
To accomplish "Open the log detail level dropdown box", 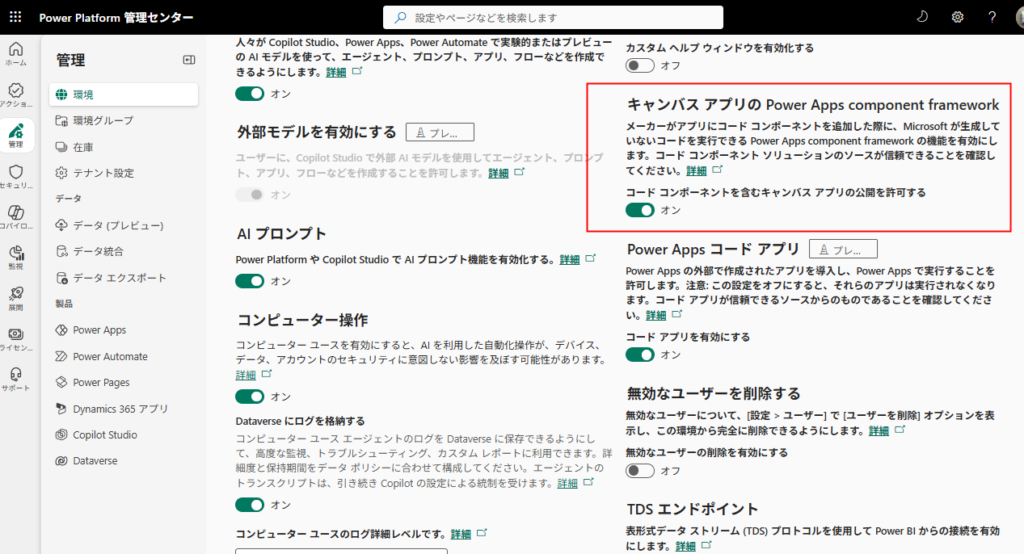I will click(x=341, y=550).
